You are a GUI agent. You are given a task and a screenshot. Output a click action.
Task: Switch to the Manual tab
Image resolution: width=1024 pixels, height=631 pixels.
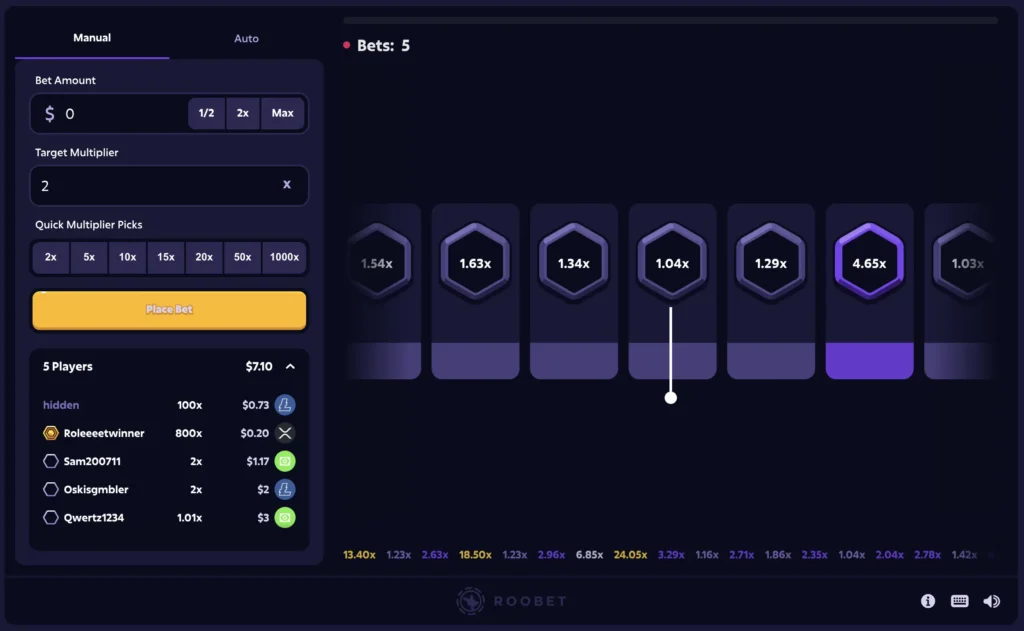[x=92, y=38]
